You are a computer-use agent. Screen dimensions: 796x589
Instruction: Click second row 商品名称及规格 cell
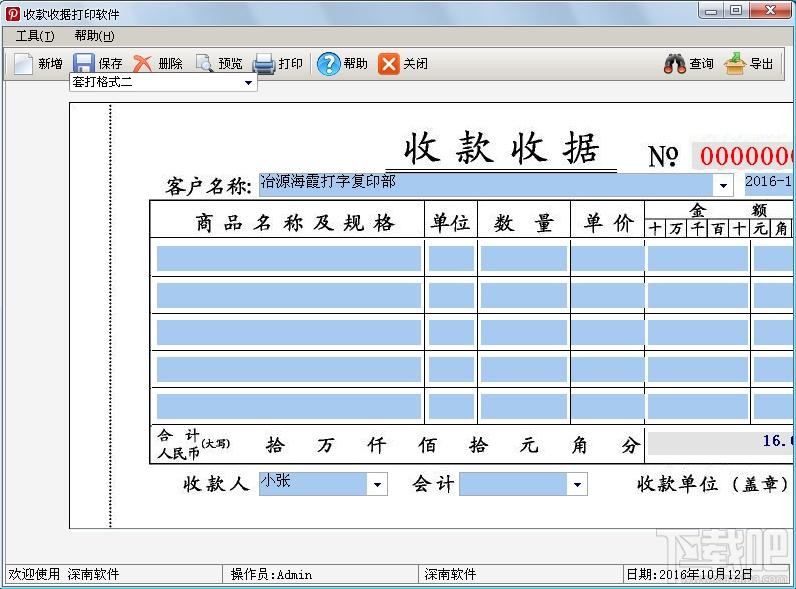[x=289, y=296]
